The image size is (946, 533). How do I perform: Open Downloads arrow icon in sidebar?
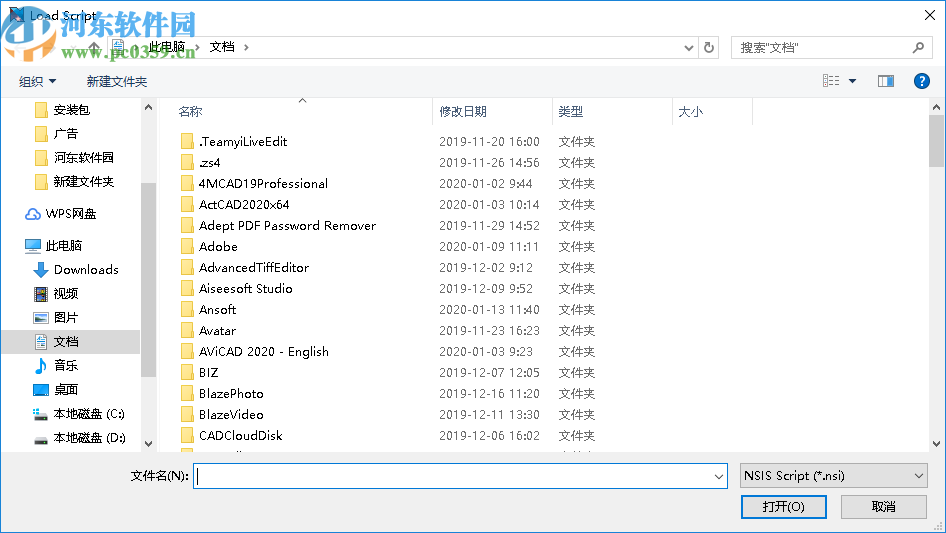[x=40, y=270]
